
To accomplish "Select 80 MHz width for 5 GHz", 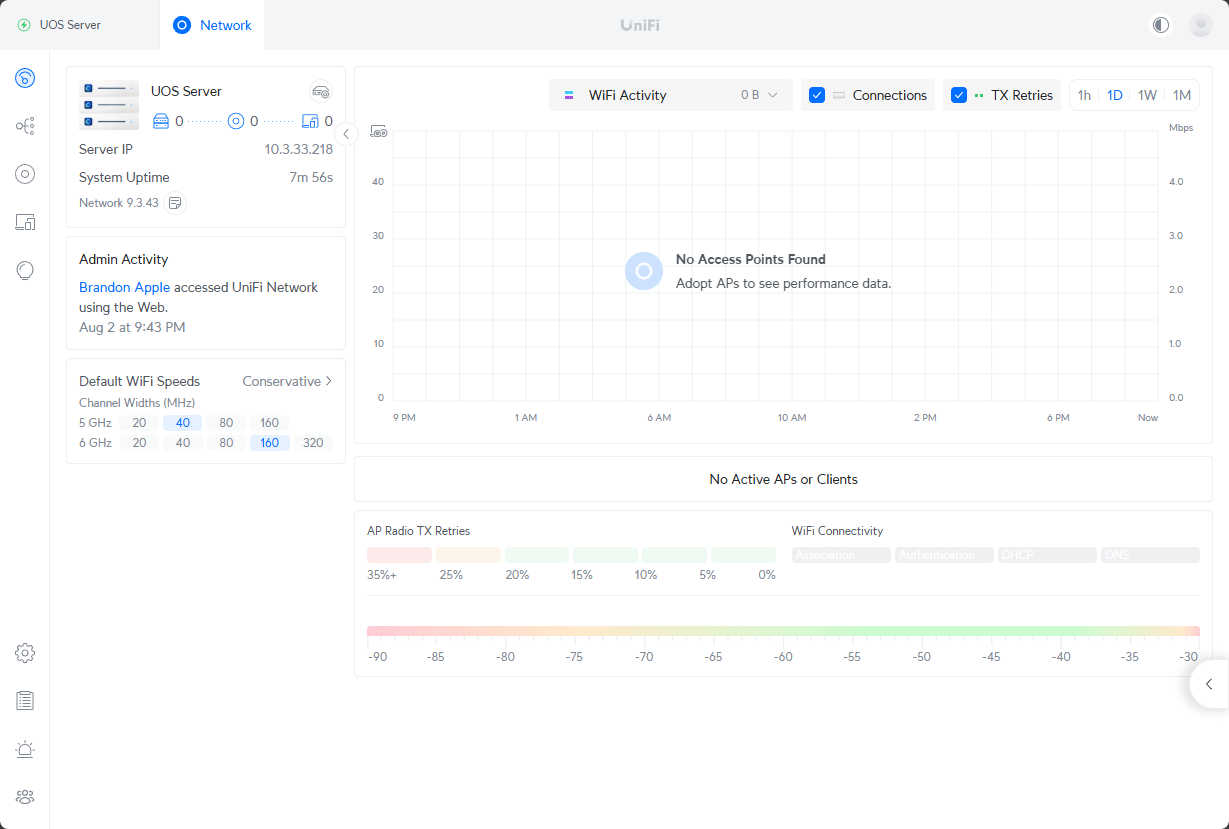I will pyautogui.click(x=226, y=423).
